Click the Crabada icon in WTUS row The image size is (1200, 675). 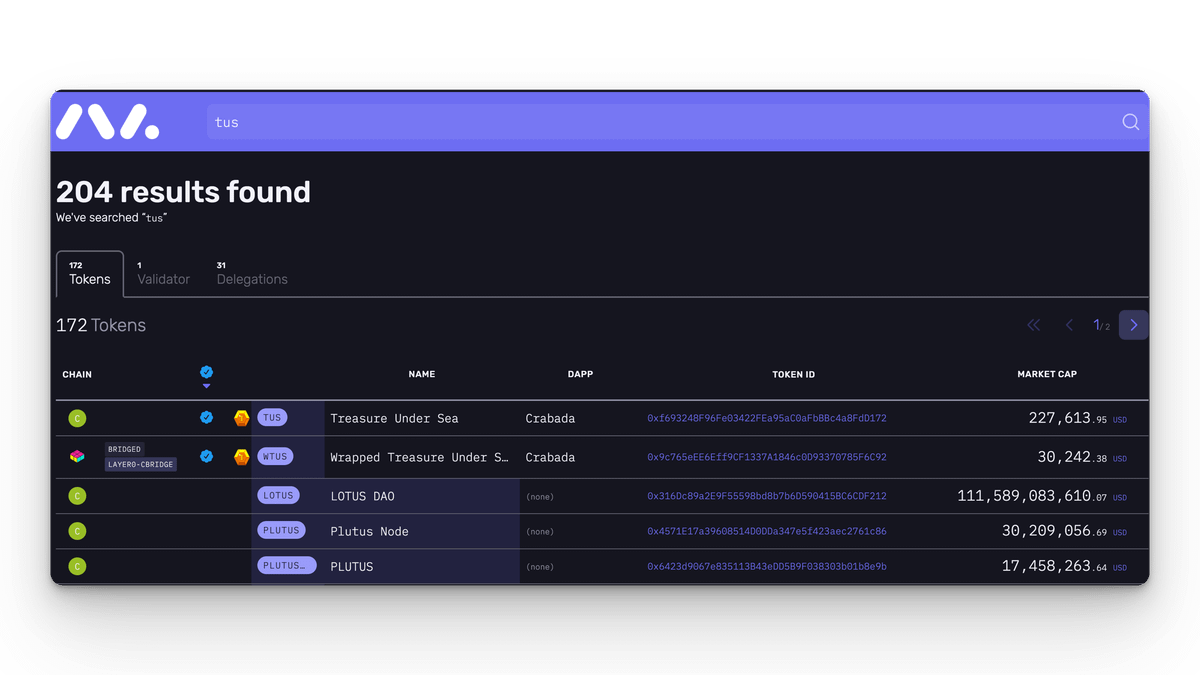241,457
